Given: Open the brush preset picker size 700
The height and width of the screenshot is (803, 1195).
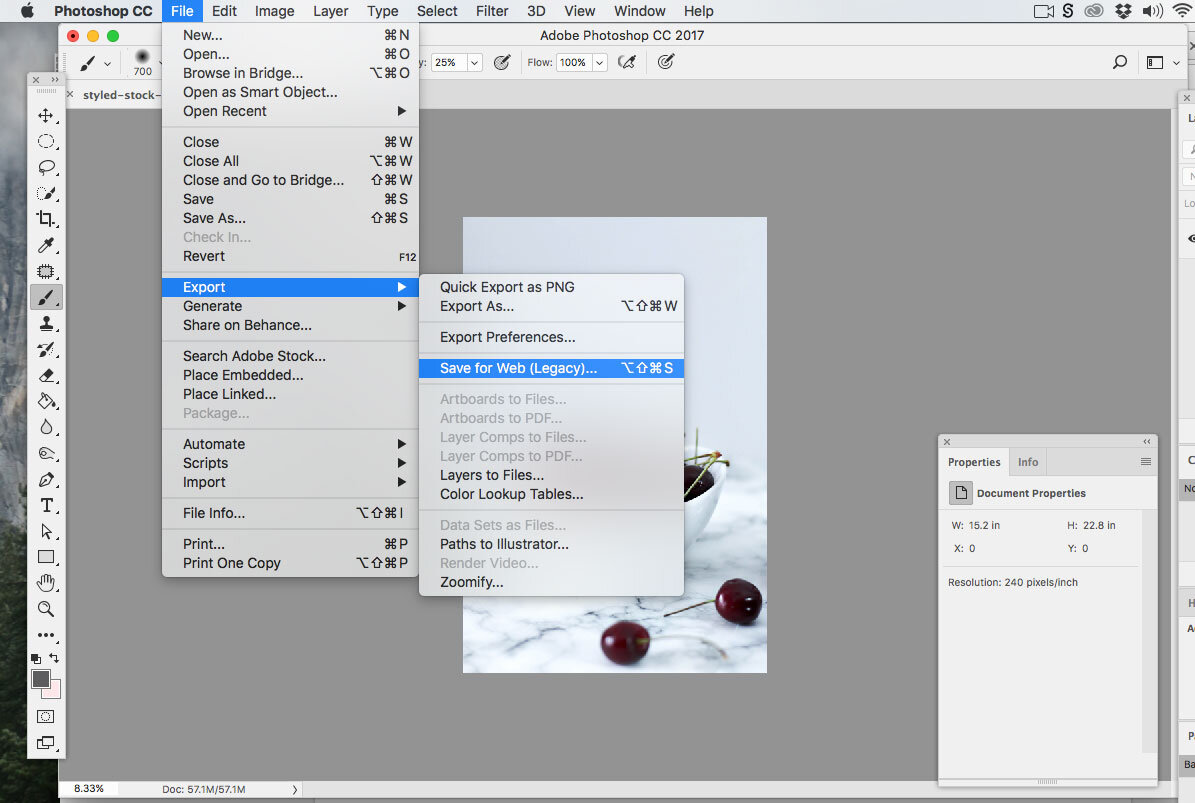Looking at the screenshot, I should click(143, 62).
